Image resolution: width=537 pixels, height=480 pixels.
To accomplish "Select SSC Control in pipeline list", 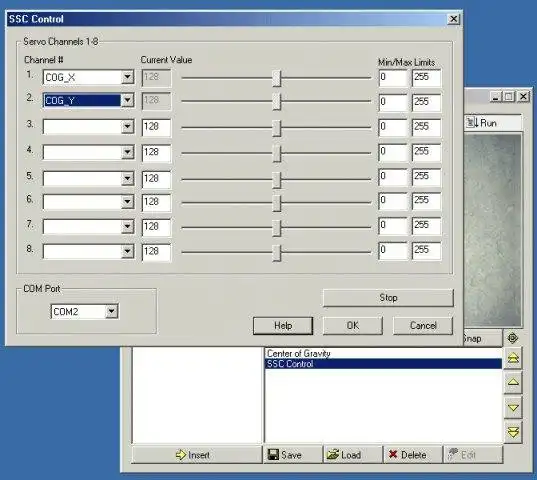I will [x=384, y=364].
